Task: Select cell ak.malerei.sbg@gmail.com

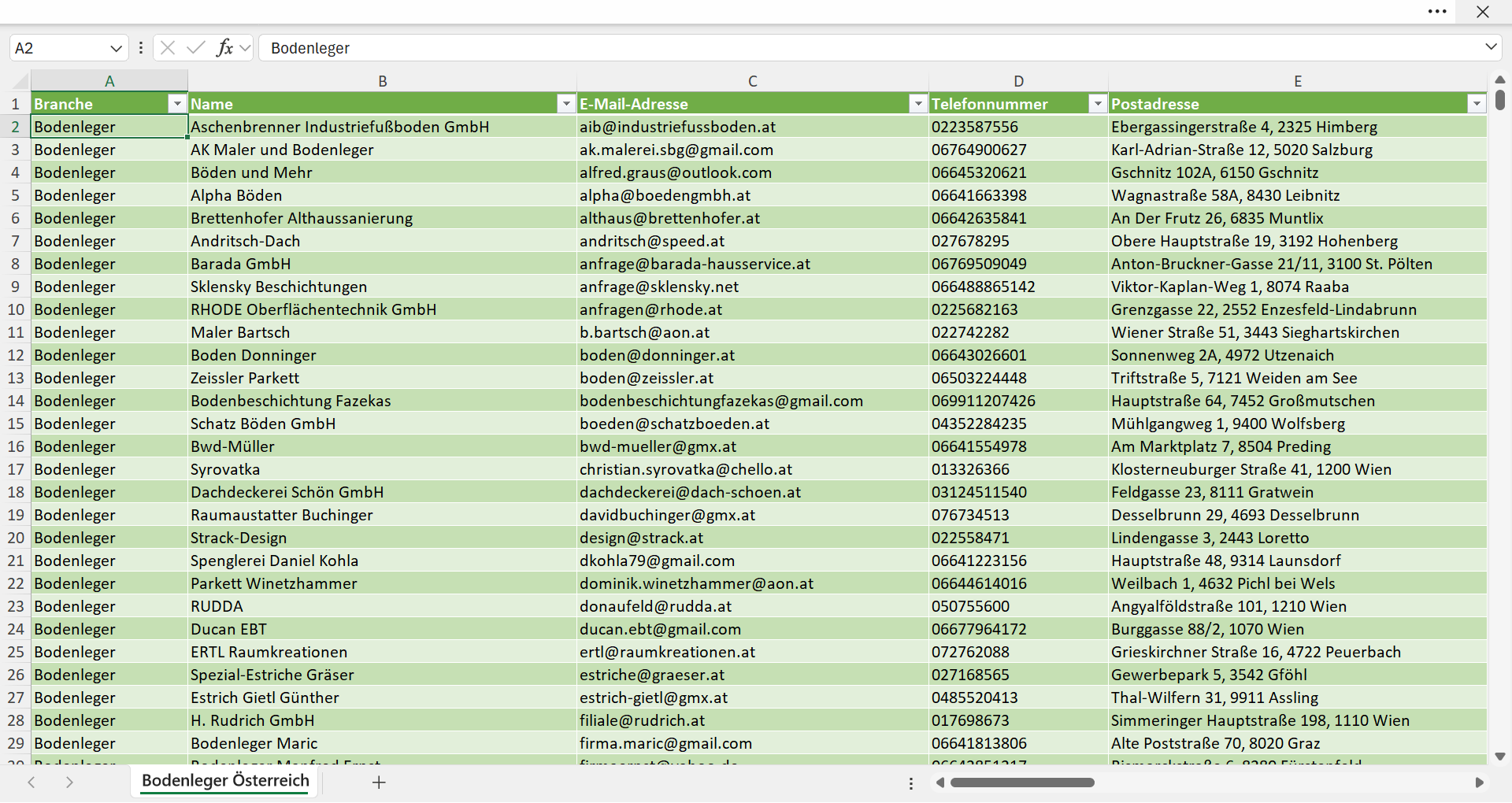Action: 753,150
